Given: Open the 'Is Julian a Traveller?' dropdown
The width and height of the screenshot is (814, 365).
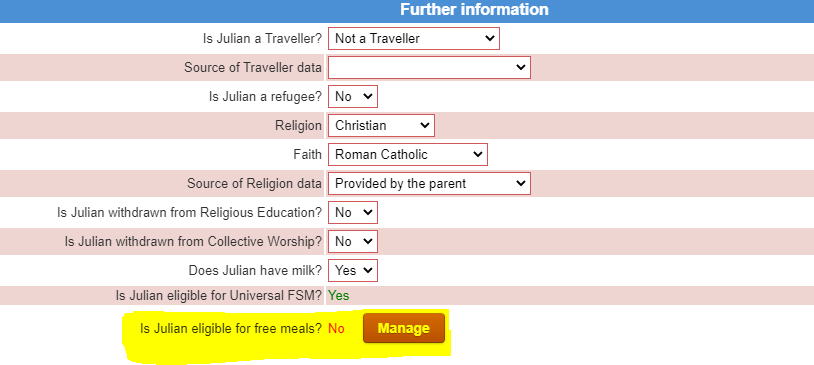Looking at the screenshot, I should pyautogui.click(x=414, y=38).
